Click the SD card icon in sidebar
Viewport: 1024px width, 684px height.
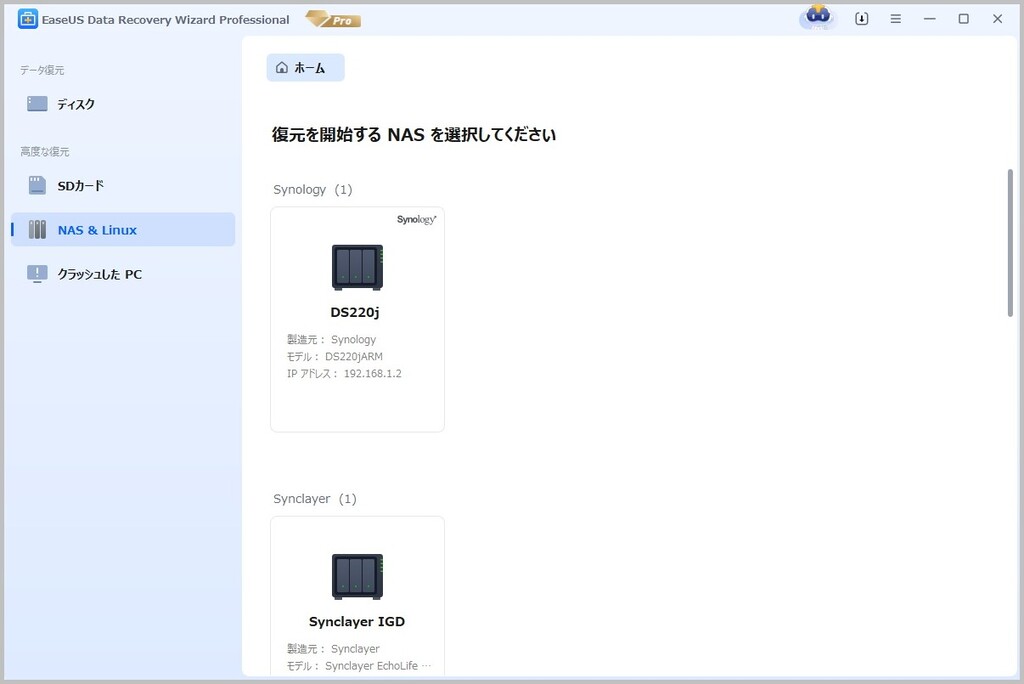[x=37, y=186]
